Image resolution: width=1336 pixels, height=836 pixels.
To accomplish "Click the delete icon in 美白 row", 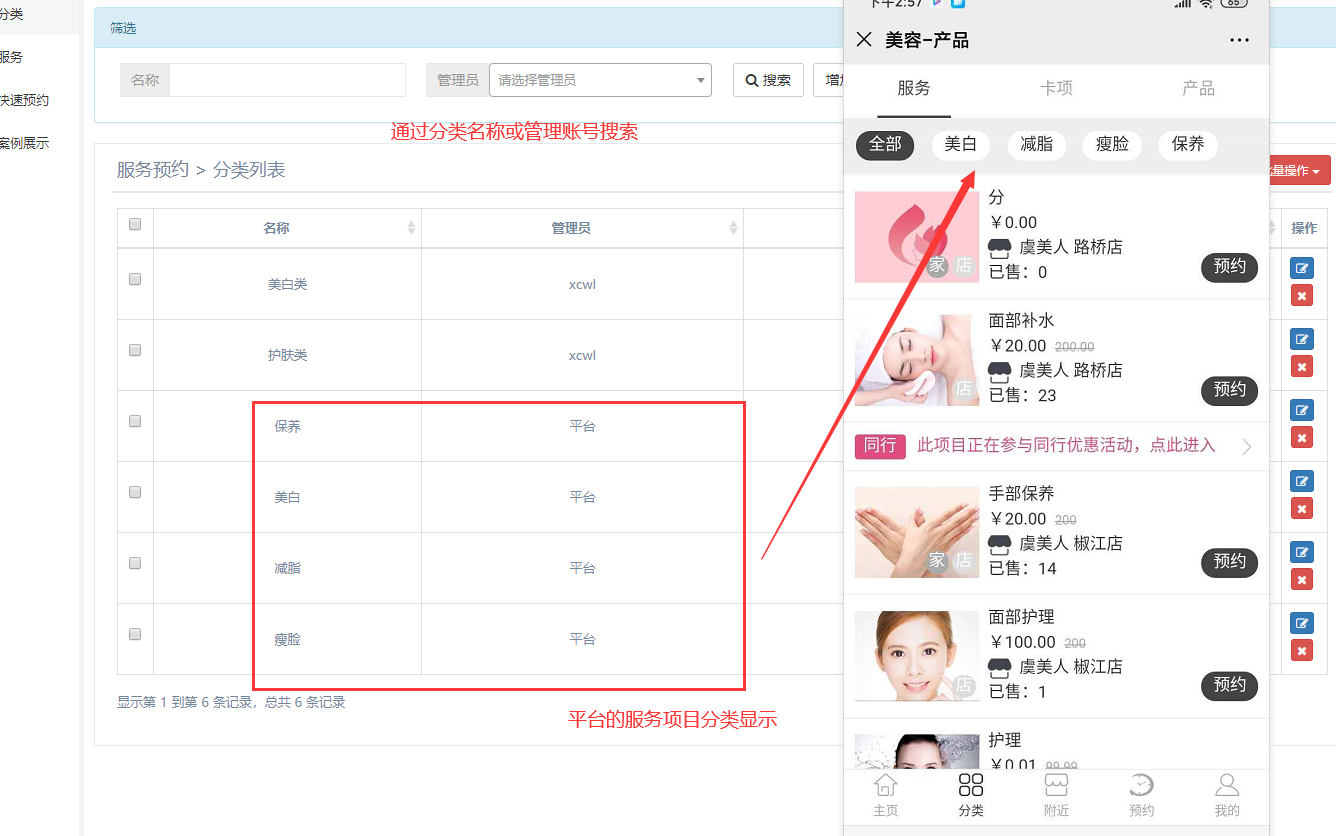I will (x=1301, y=509).
